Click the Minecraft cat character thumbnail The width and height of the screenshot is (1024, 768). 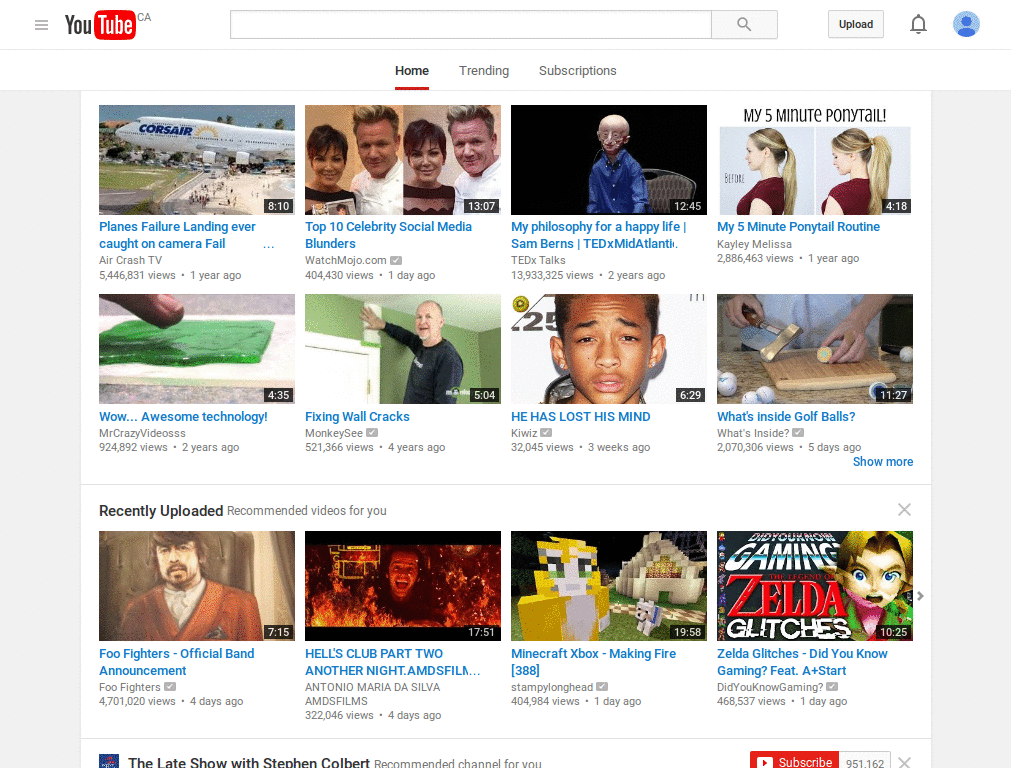pos(609,586)
